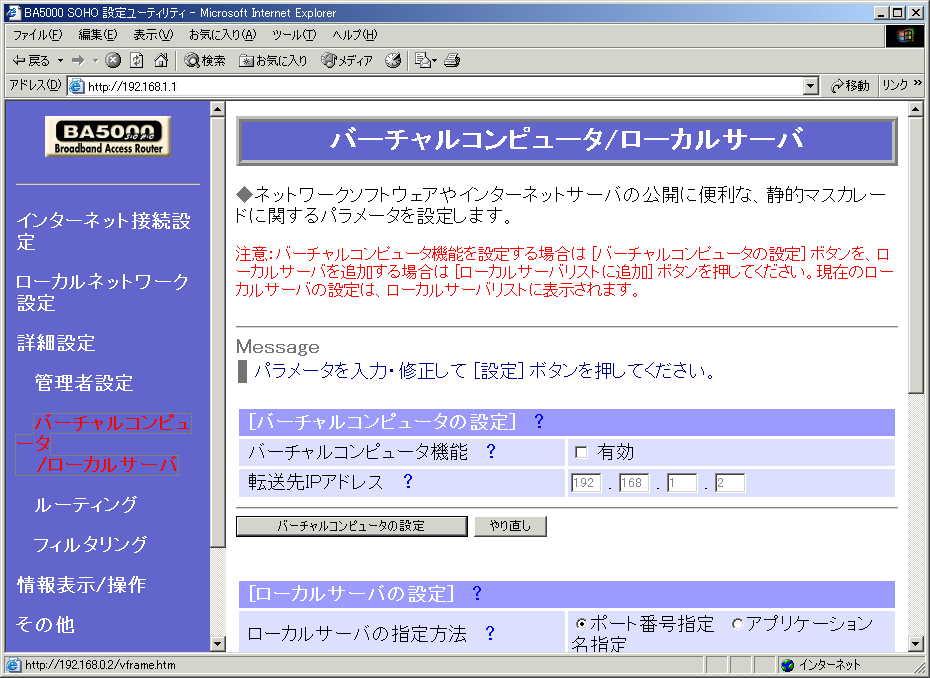
Task: Click the Stop loading icon
Action: [x=113, y=61]
